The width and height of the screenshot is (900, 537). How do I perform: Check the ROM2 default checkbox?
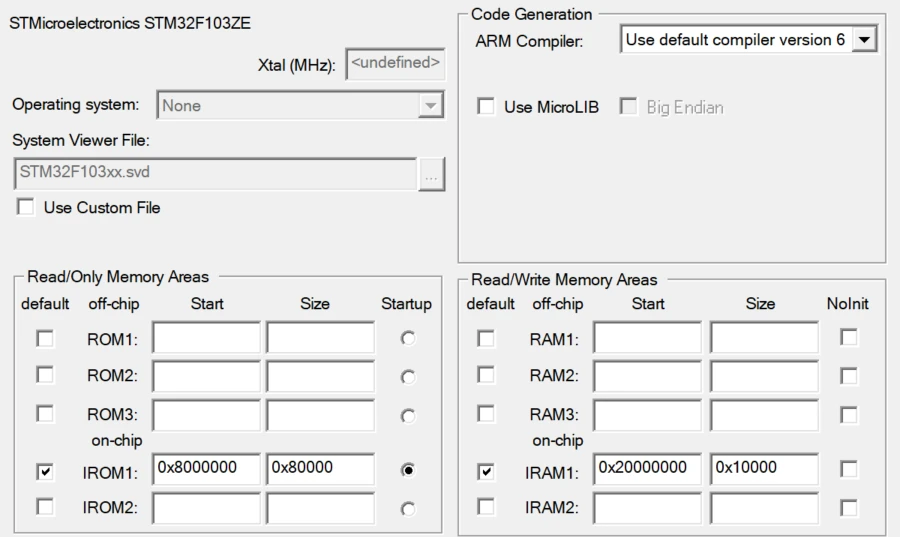click(45, 375)
